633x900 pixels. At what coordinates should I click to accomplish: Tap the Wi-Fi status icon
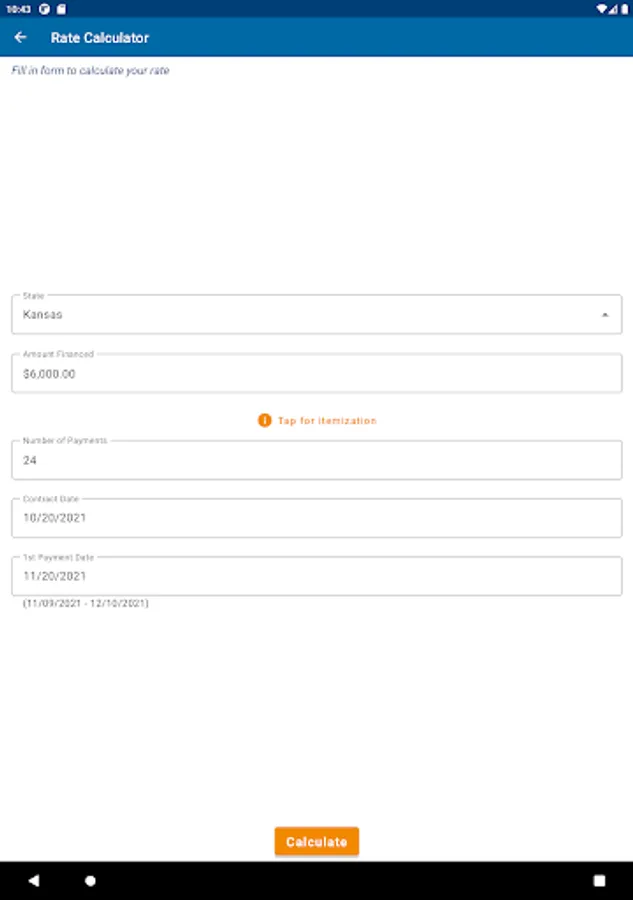point(602,8)
